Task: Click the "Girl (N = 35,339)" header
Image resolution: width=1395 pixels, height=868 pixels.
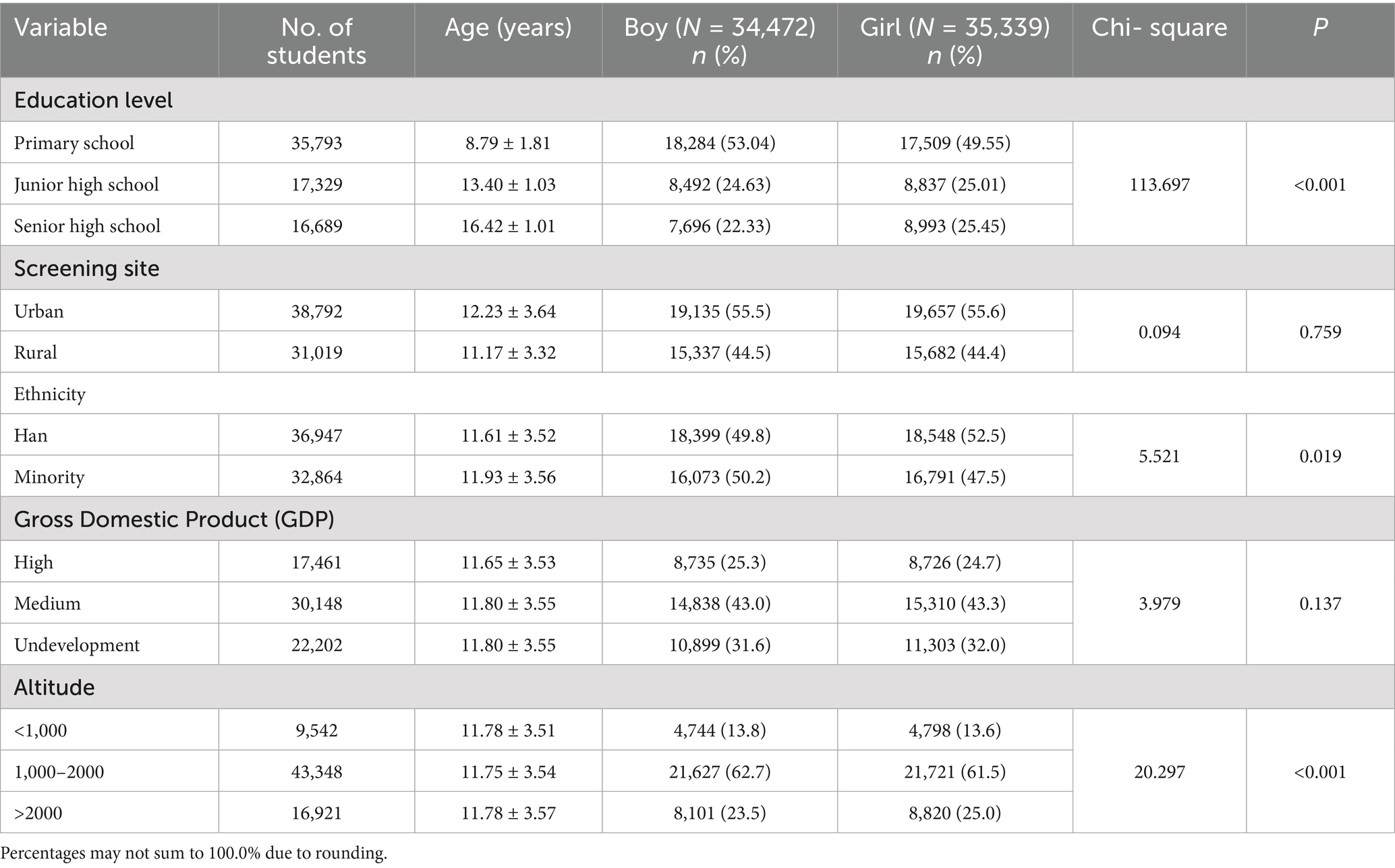Action: [x=955, y=41]
